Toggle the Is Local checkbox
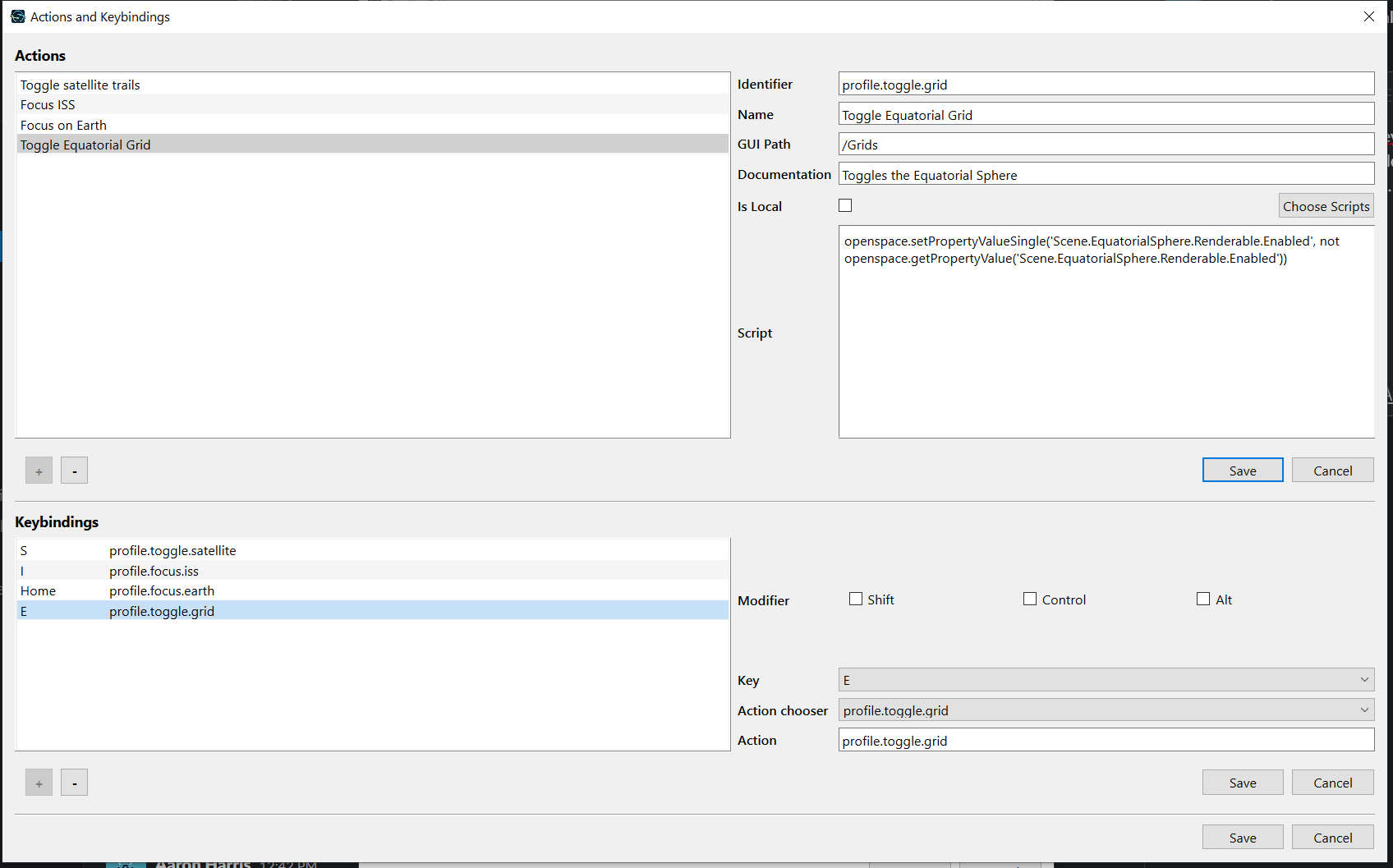Image resolution: width=1393 pixels, height=868 pixels. 845,205
